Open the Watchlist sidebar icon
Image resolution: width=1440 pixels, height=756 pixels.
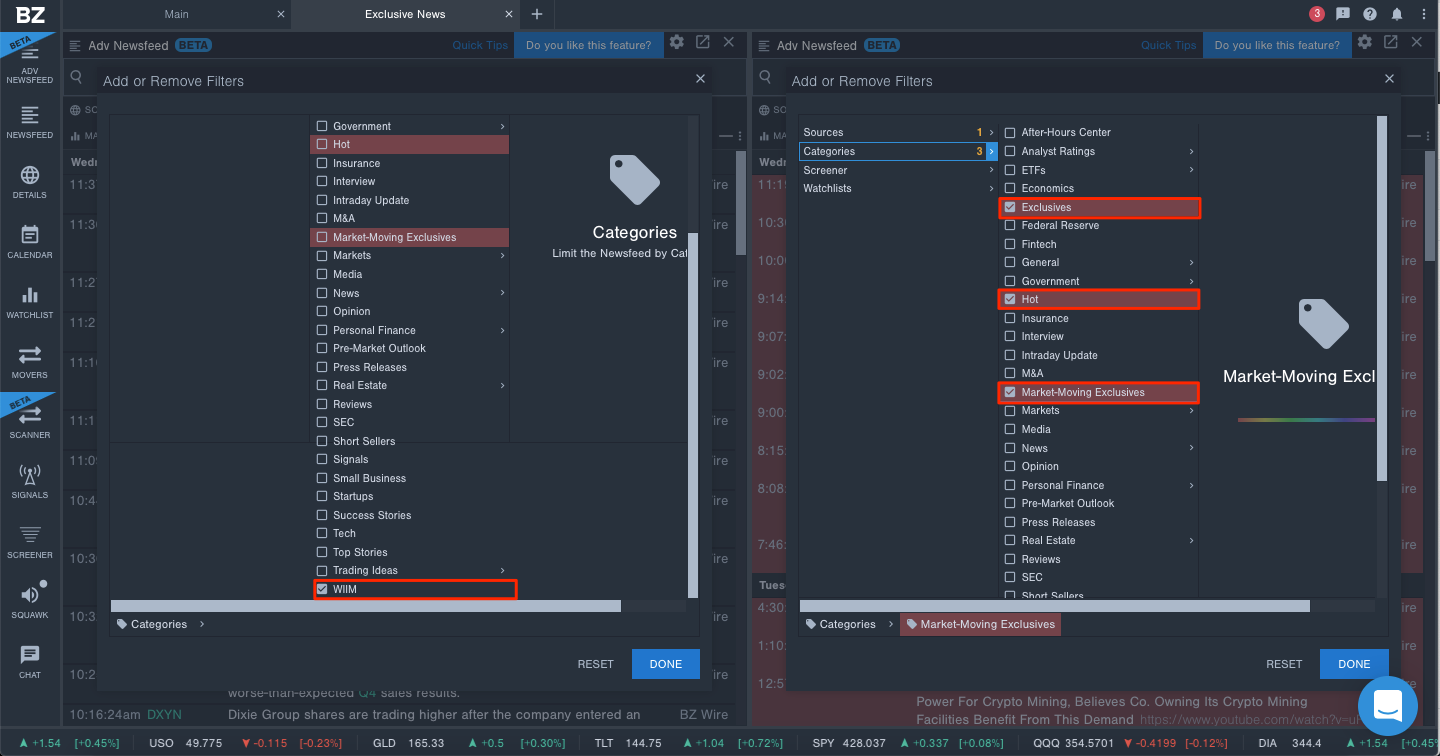(30, 303)
